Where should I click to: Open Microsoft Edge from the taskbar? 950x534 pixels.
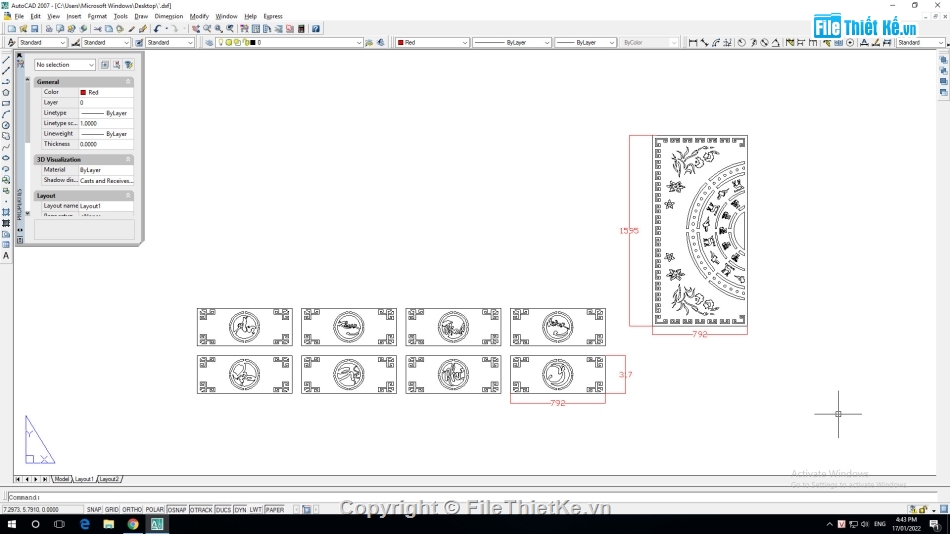84,524
